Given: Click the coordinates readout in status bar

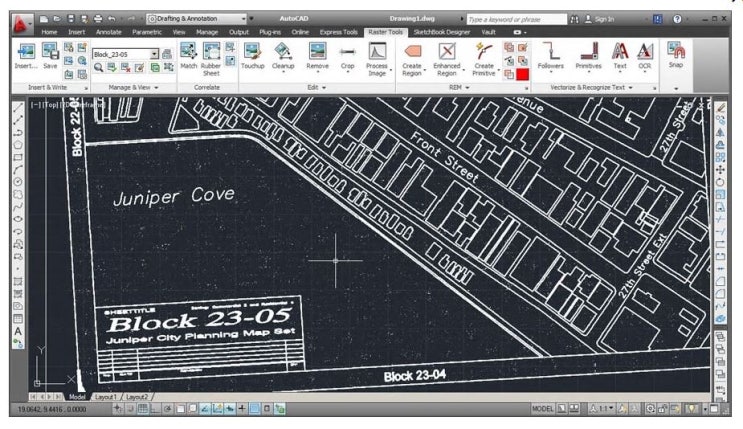Looking at the screenshot, I should click(x=52, y=409).
